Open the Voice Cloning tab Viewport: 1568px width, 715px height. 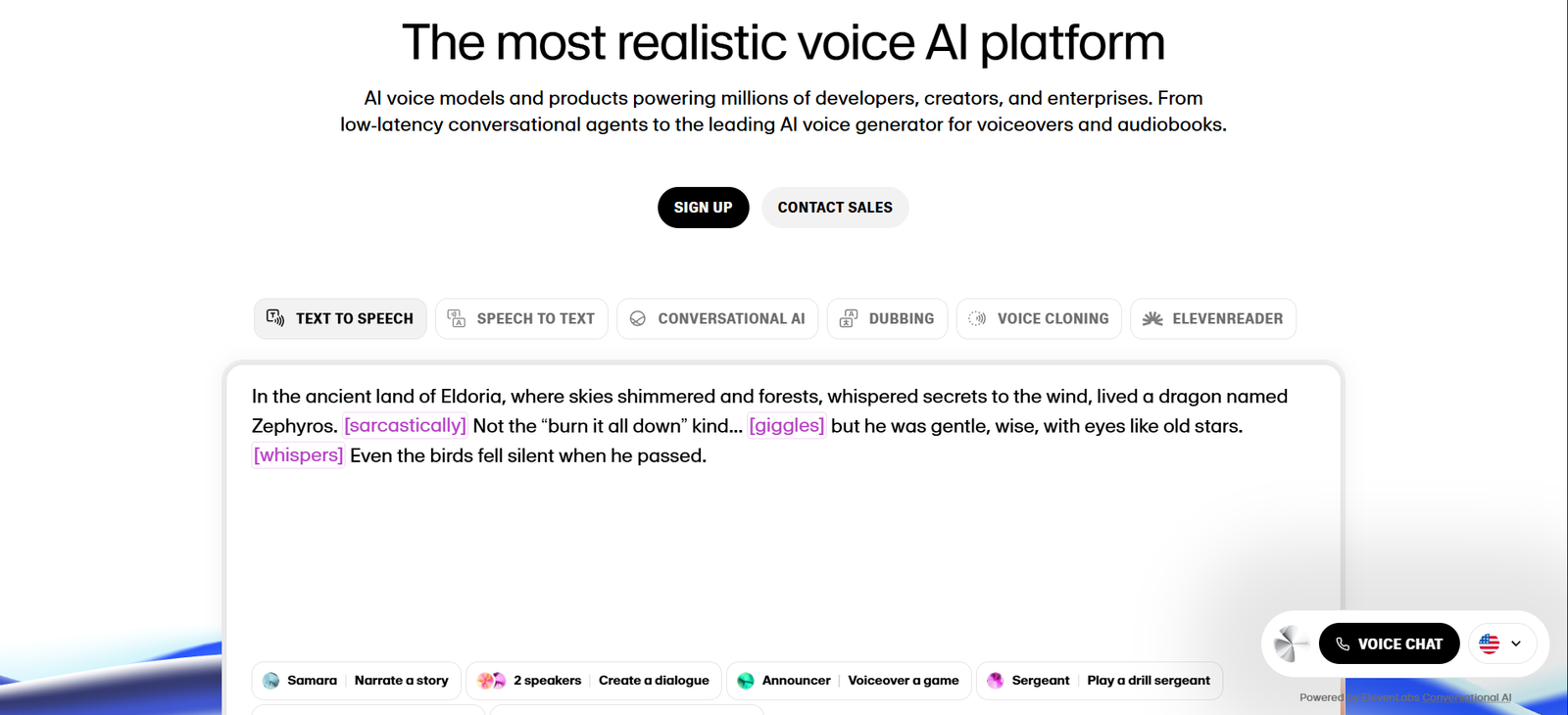click(1039, 318)
